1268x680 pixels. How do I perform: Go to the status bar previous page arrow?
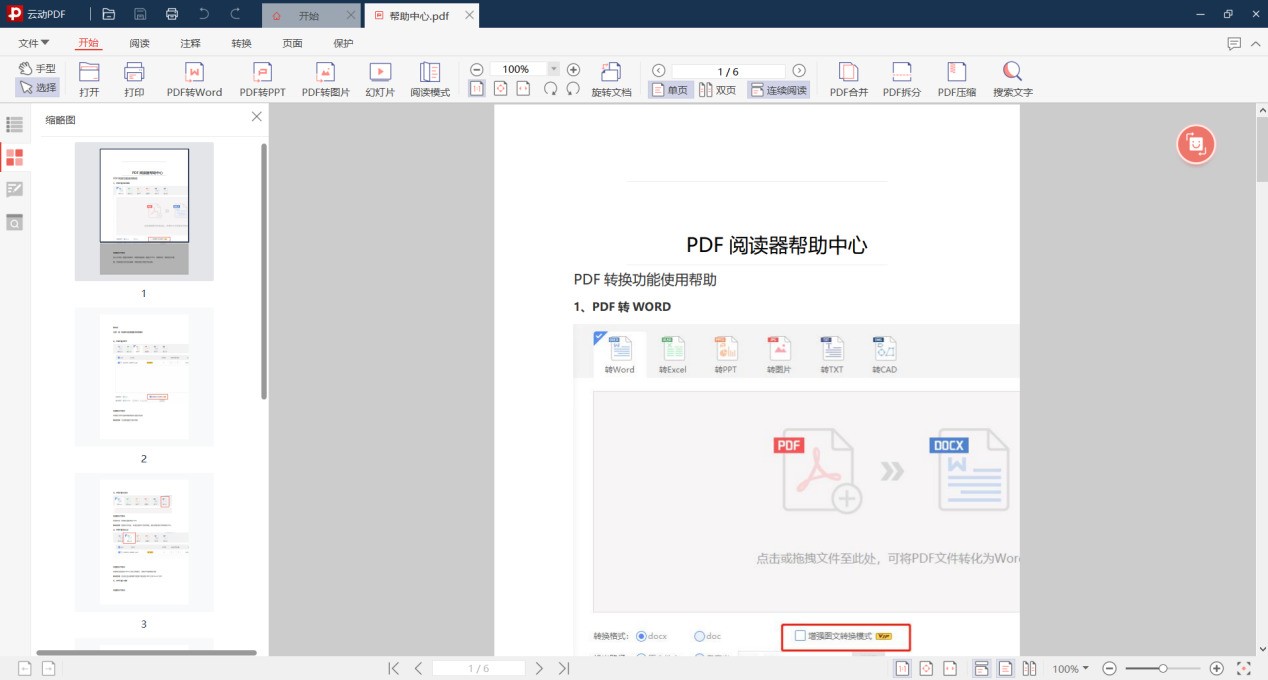click(418, 668)
